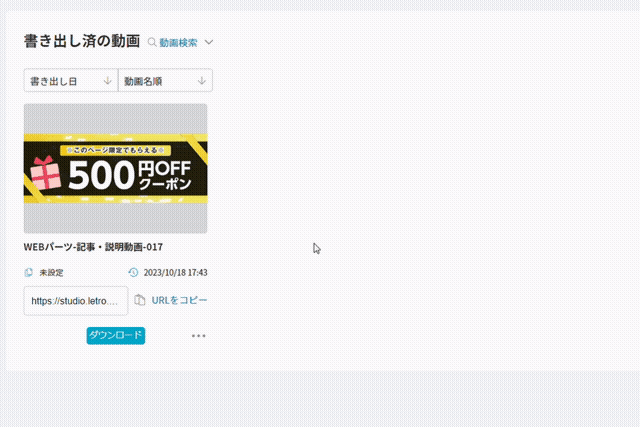Expand the chevron next to 動画検索
Screen dimensions: 640x427
[x=209, y=43]
